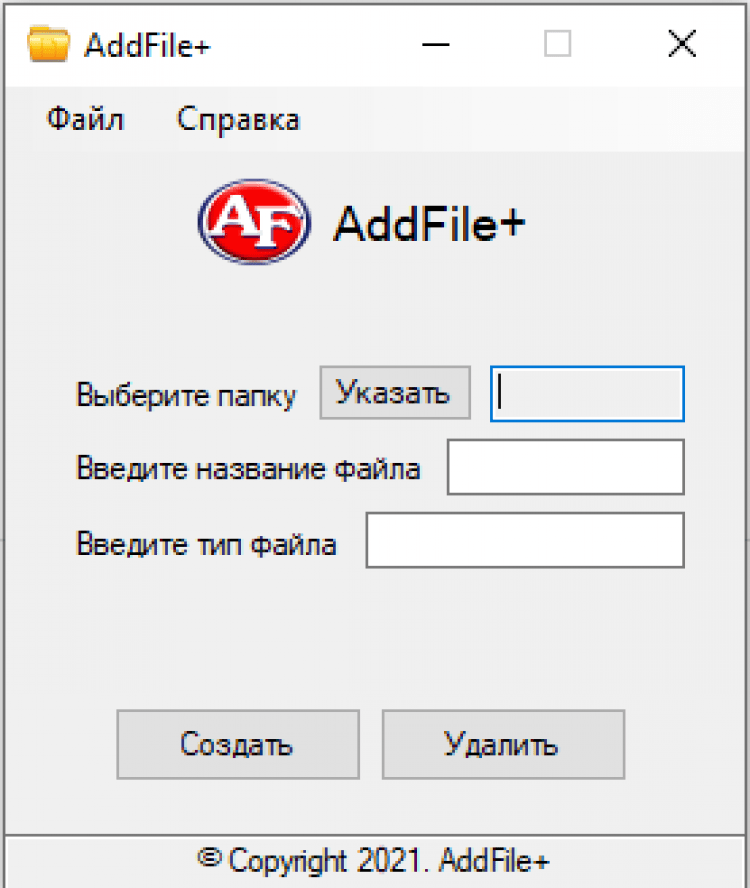
Task: Click the large AddFile+ heading beside the logo
Action: [429, 223]
